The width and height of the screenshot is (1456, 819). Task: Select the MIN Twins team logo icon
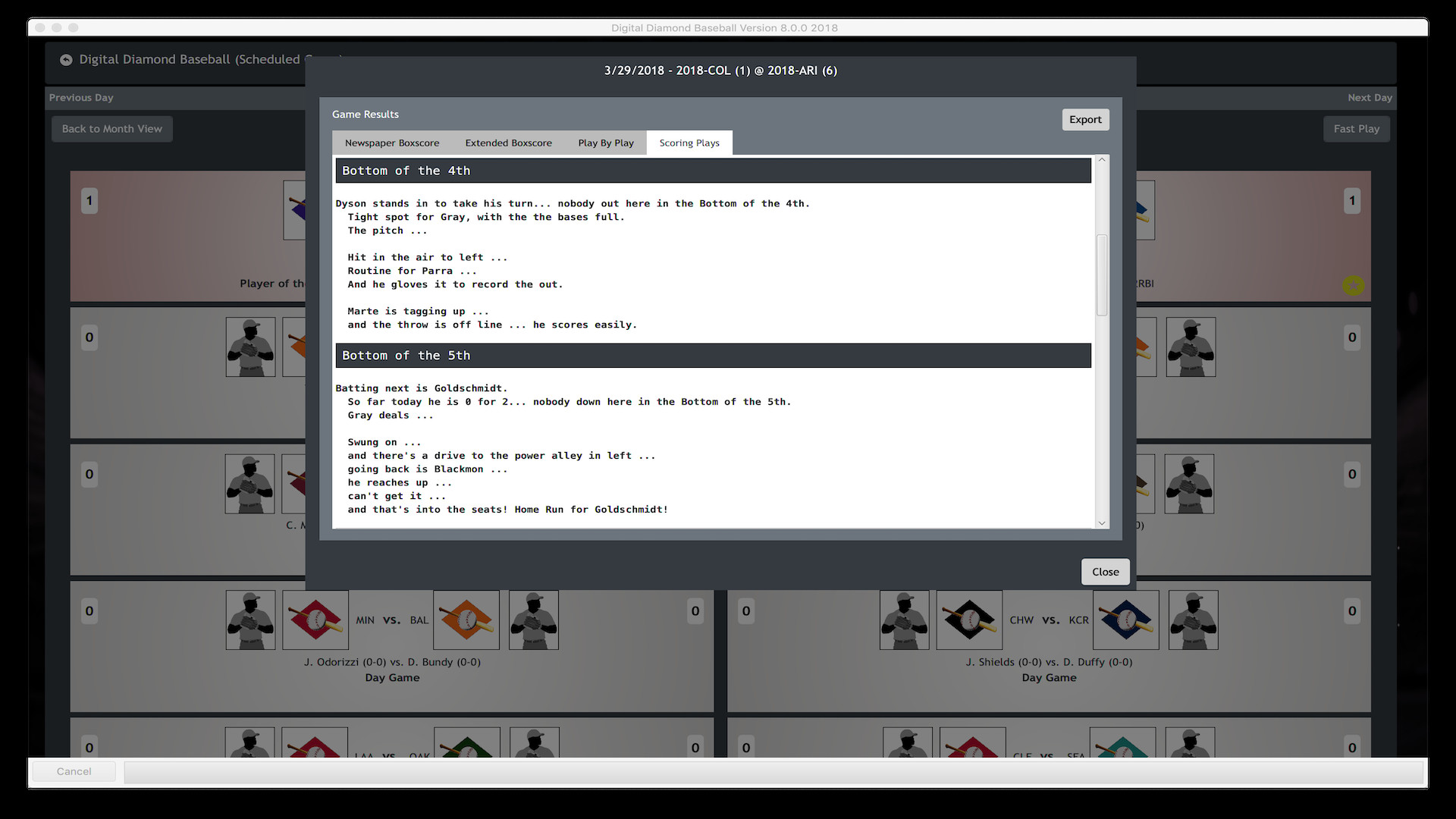tap(315, 620)
